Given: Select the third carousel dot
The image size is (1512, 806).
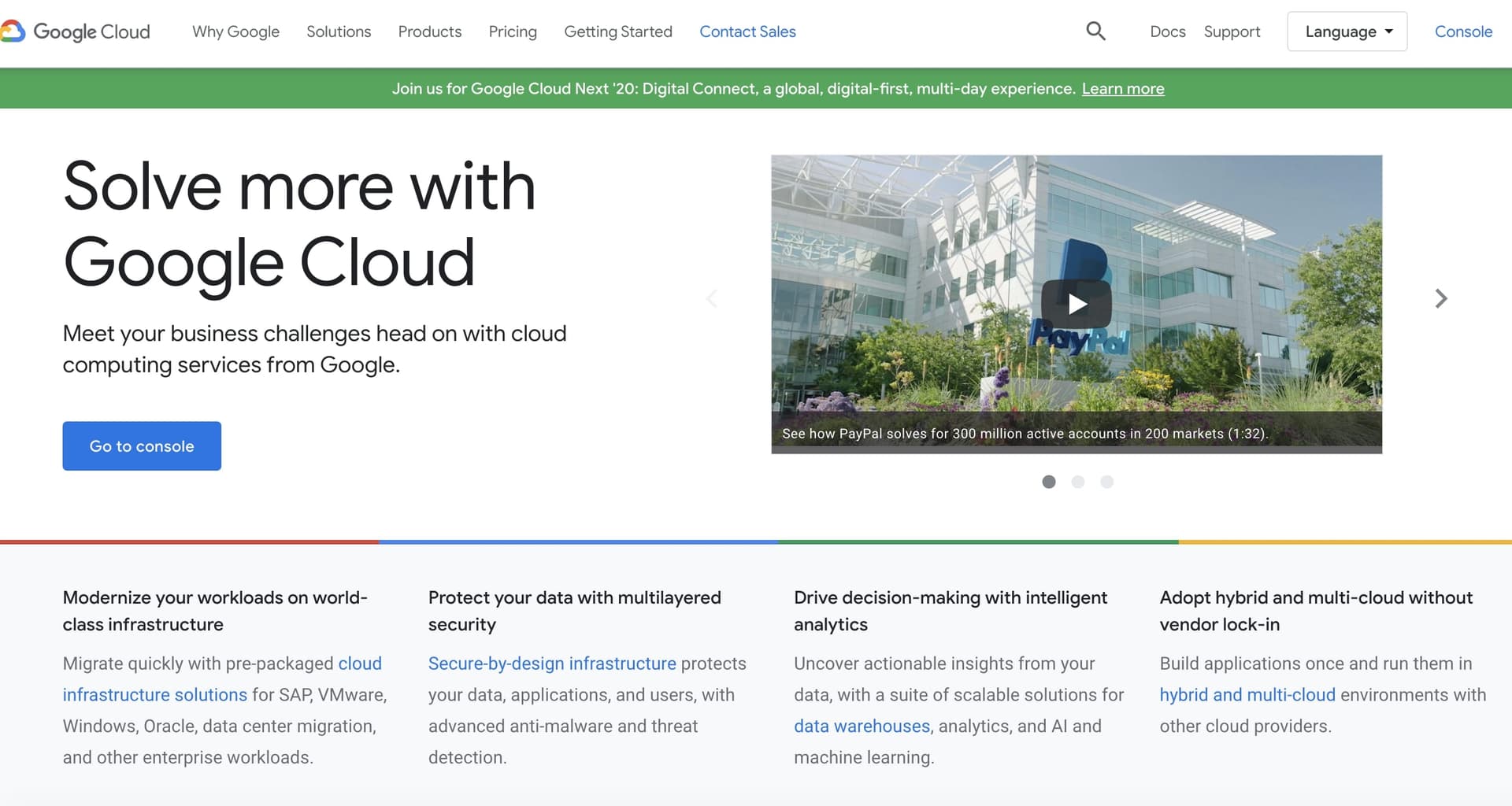Looking at the screenshot, I should [x=1106, y=482].
